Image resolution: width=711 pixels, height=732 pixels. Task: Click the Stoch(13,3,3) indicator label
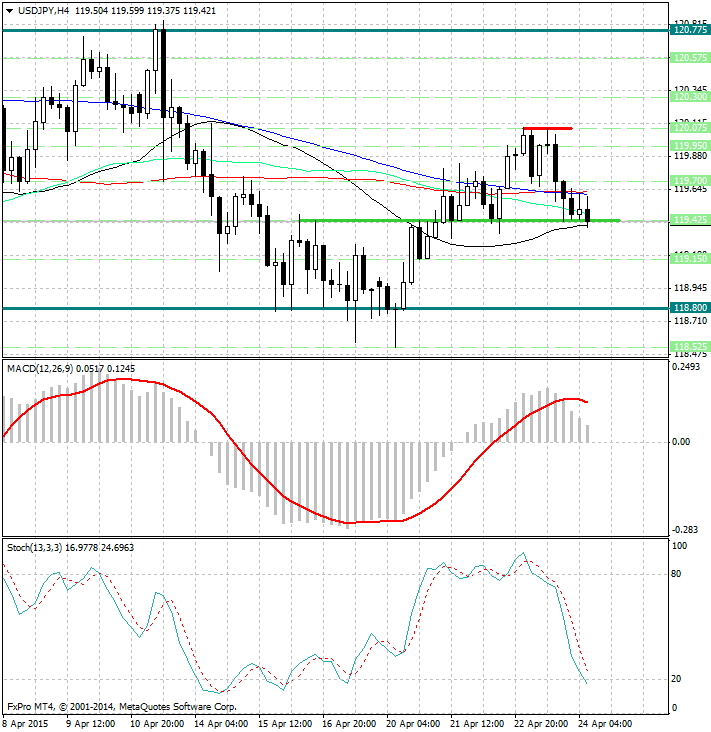pos(32,547)
